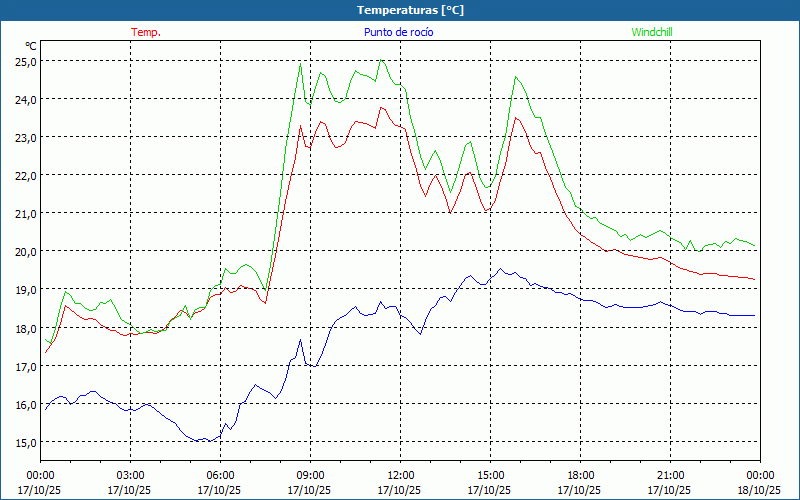Click the 09:00 time axis label
The width and height of the screenshot is (800, 500).
[x=310, y=475]
